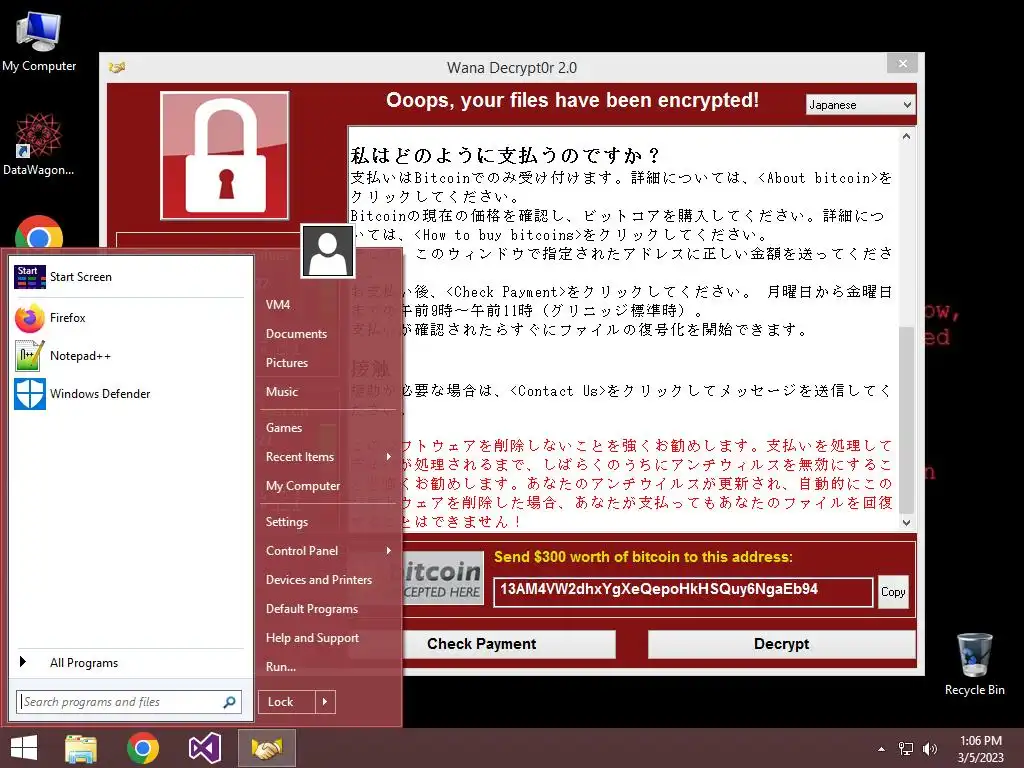The image size is (1024, 768).
Task: Open the DataWagon desktop shortcut
Action: (38, 144)
